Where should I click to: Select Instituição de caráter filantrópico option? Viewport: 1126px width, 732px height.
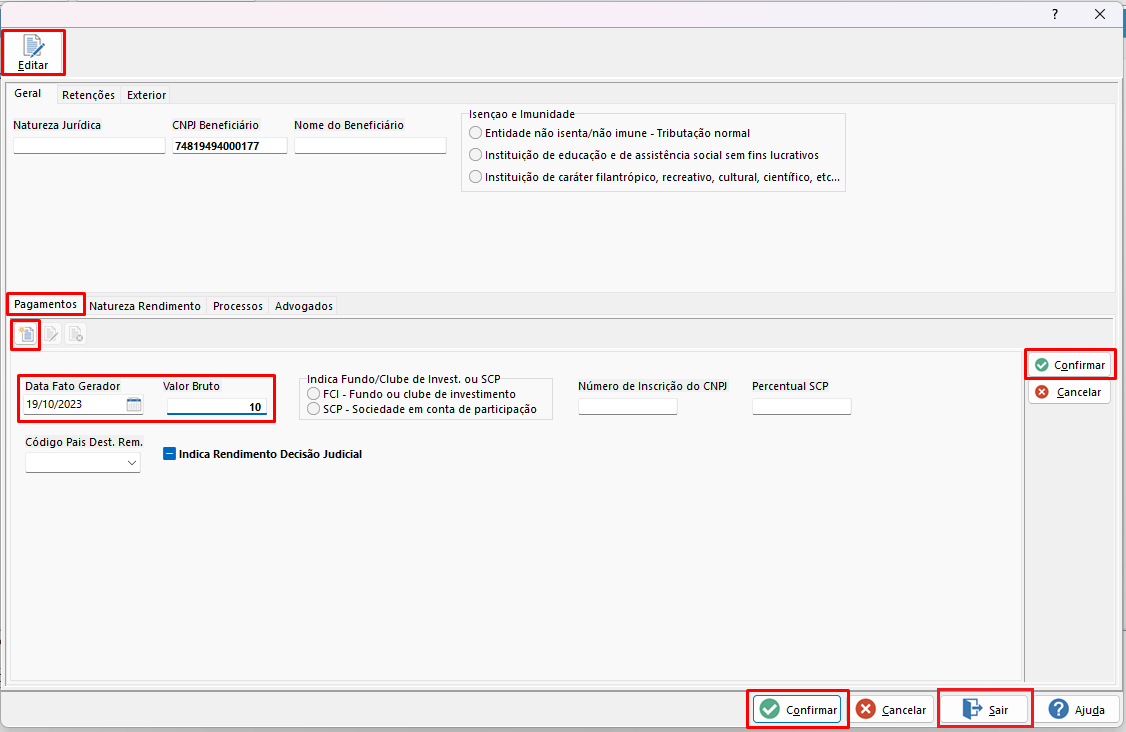(x=475, y=177)
